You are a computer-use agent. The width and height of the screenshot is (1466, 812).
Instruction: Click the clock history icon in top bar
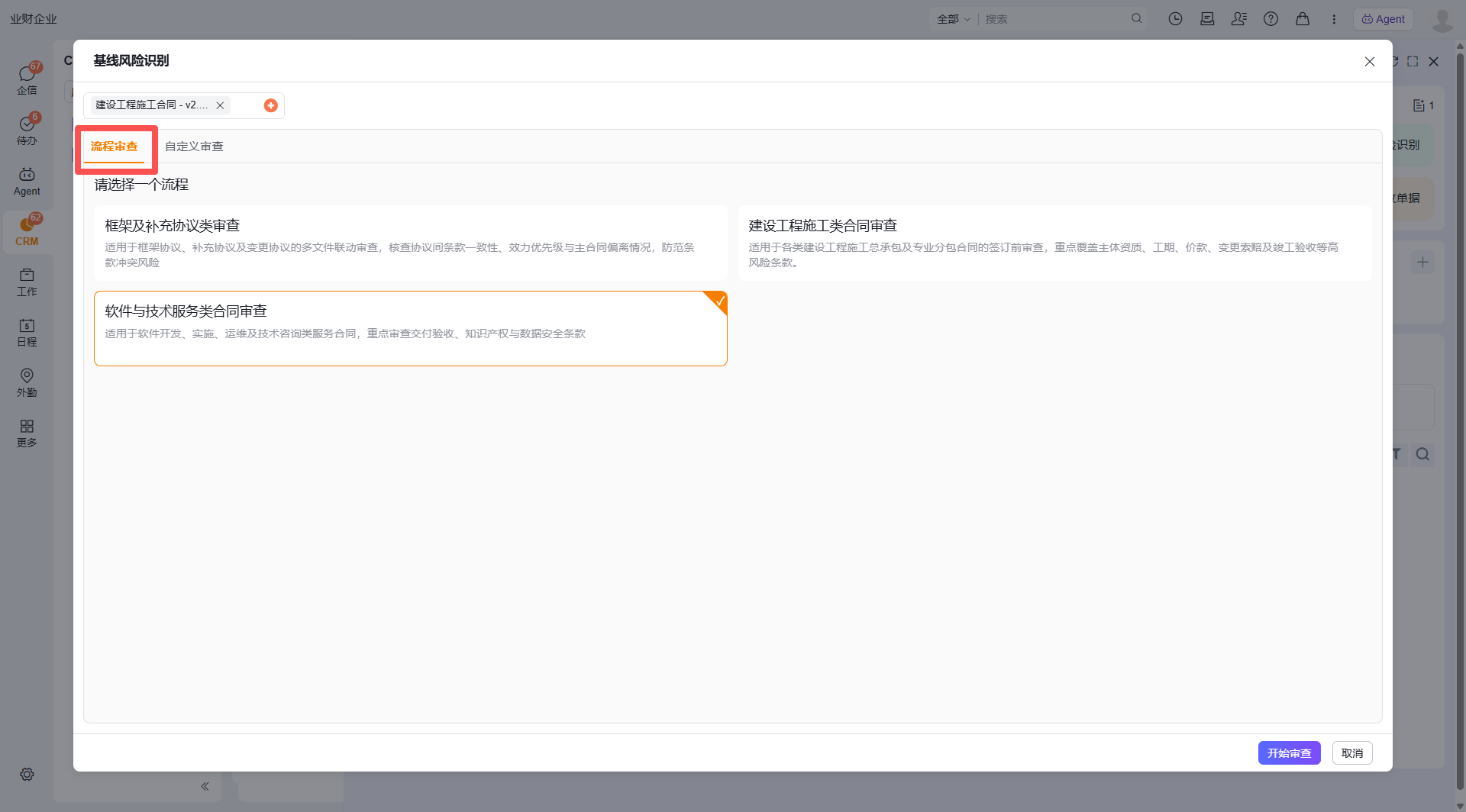click(1175, 19)
